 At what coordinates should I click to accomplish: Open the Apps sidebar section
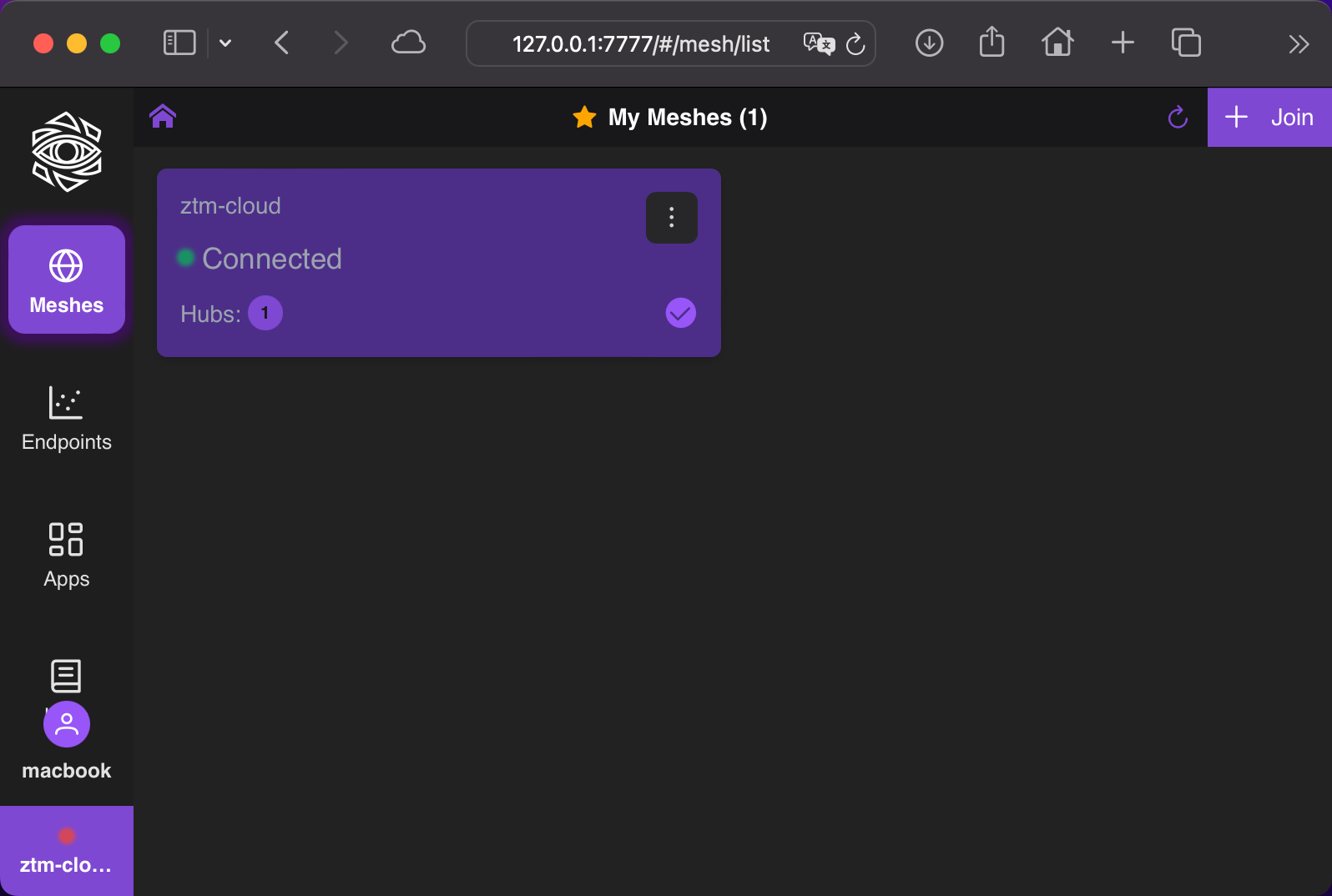pos(67,555)
